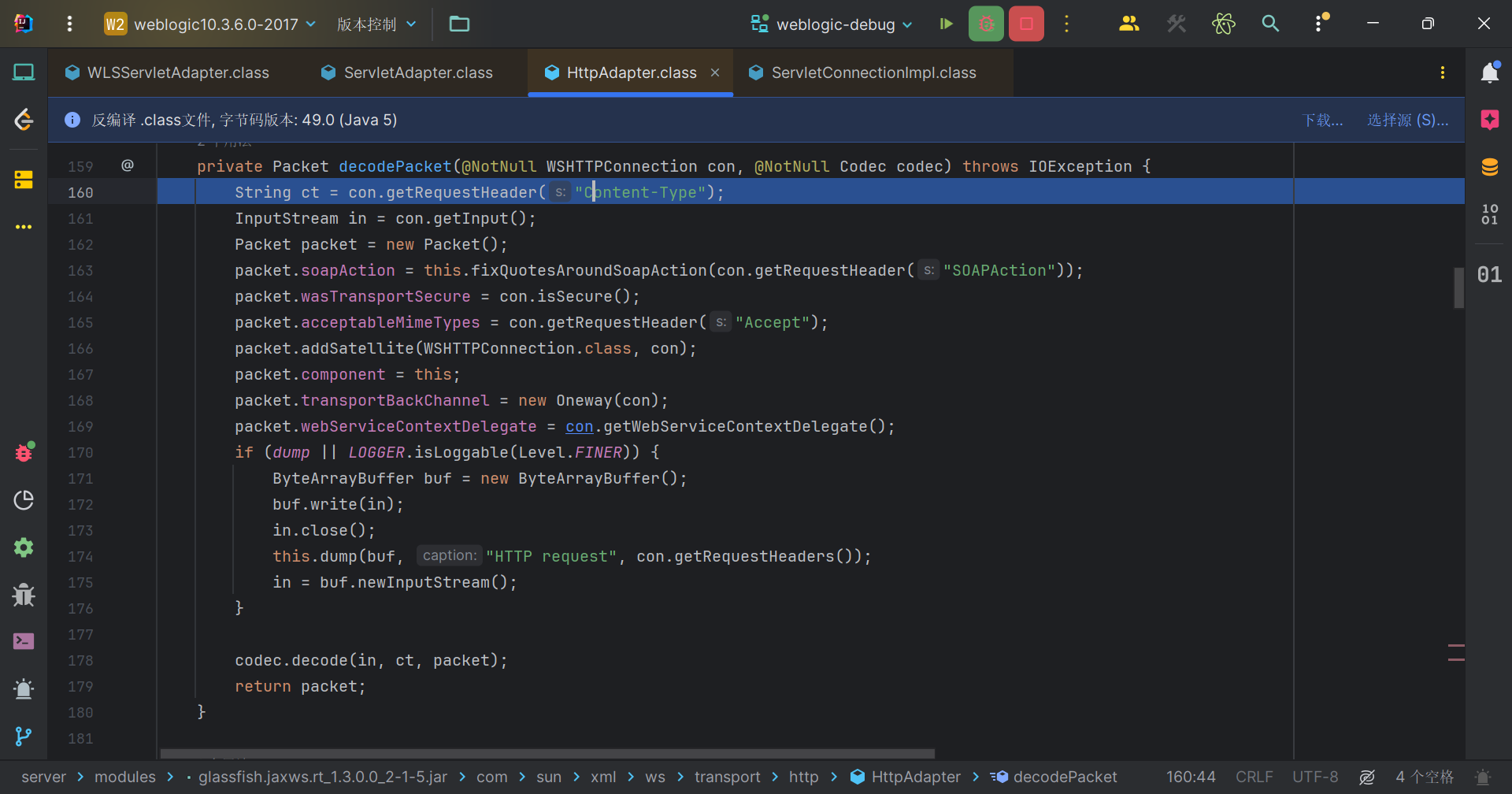Click the resume program play icon
Viewport: 1512px width, 794px height.
pyautogui.click(x=946, y=24)
